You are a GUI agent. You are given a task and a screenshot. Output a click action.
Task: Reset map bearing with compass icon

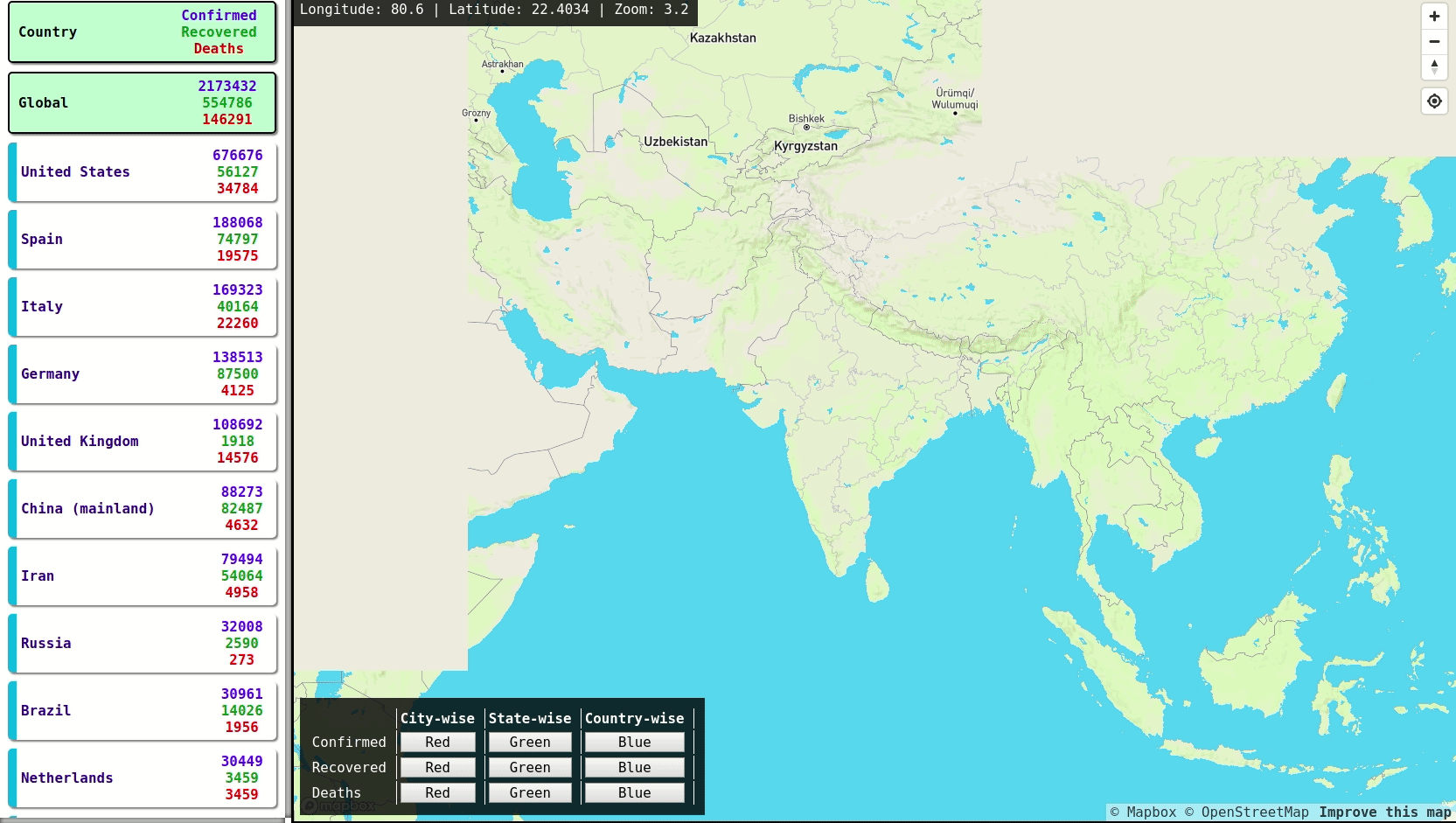1434,67
